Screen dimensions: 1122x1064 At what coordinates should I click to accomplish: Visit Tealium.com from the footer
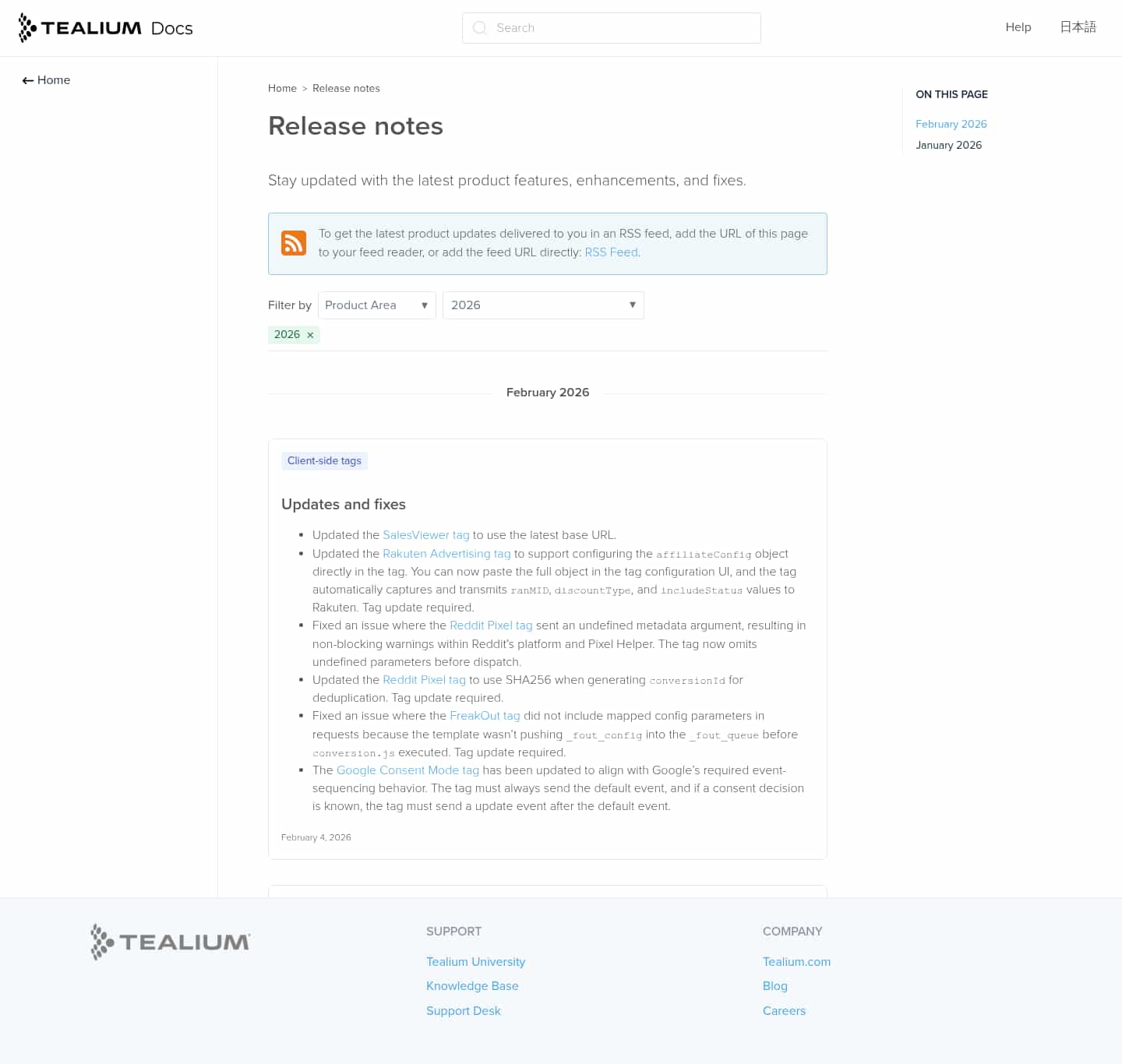point(796,962)
